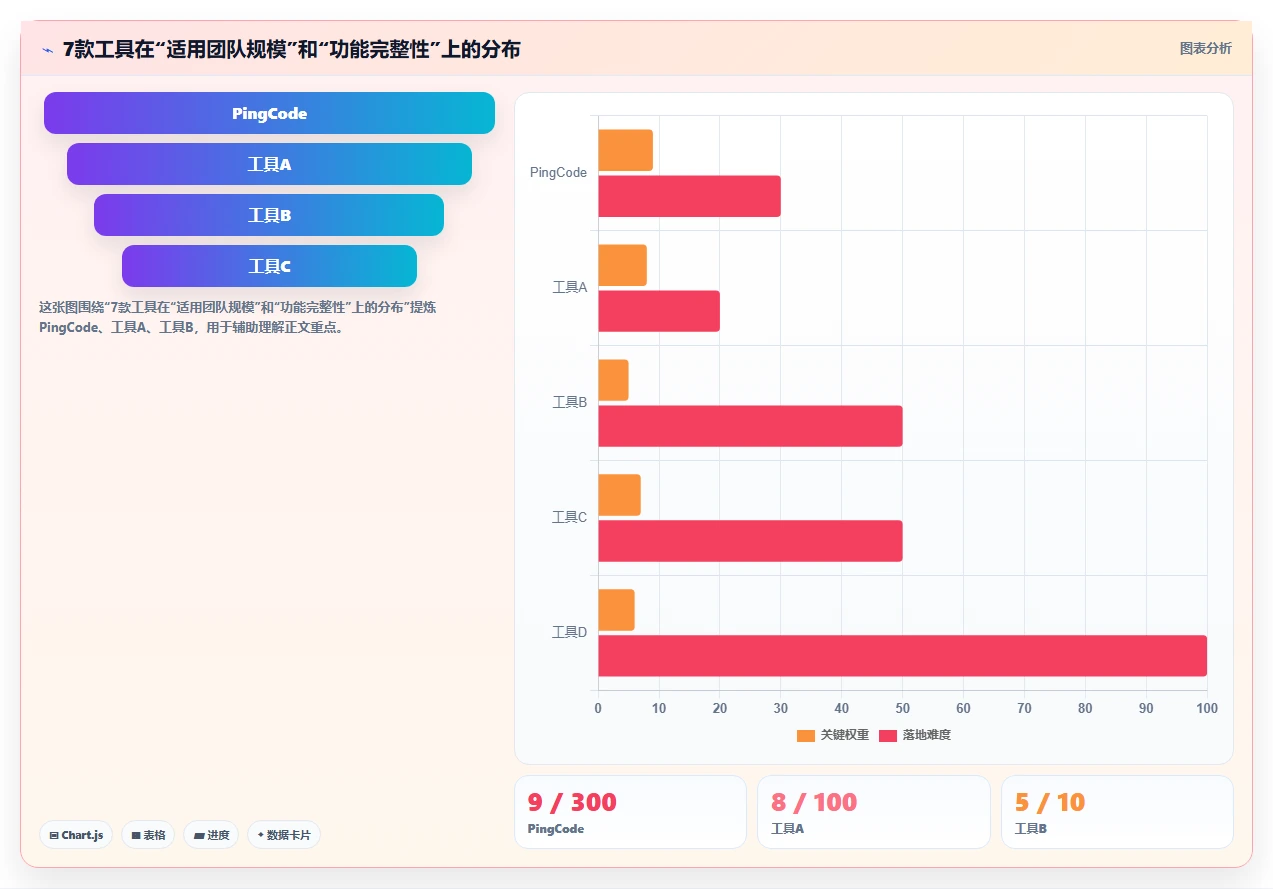Click 工具D's orange 关键权重 bar

point(616,610)
